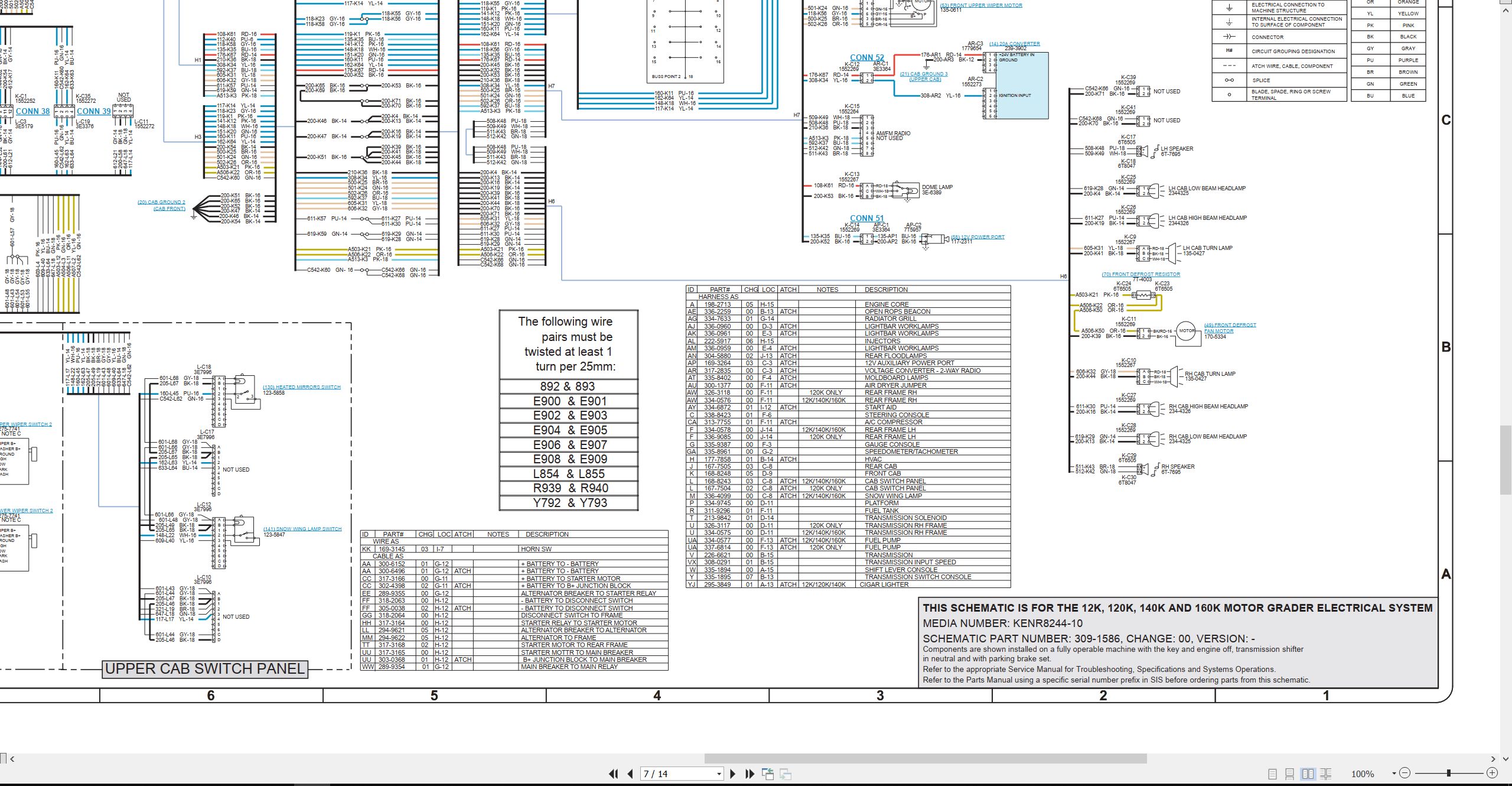The height and width of the screenshot is (786, 1512).
Task: Select the E904 & E905 wire pair row
Action: point(568,430)
